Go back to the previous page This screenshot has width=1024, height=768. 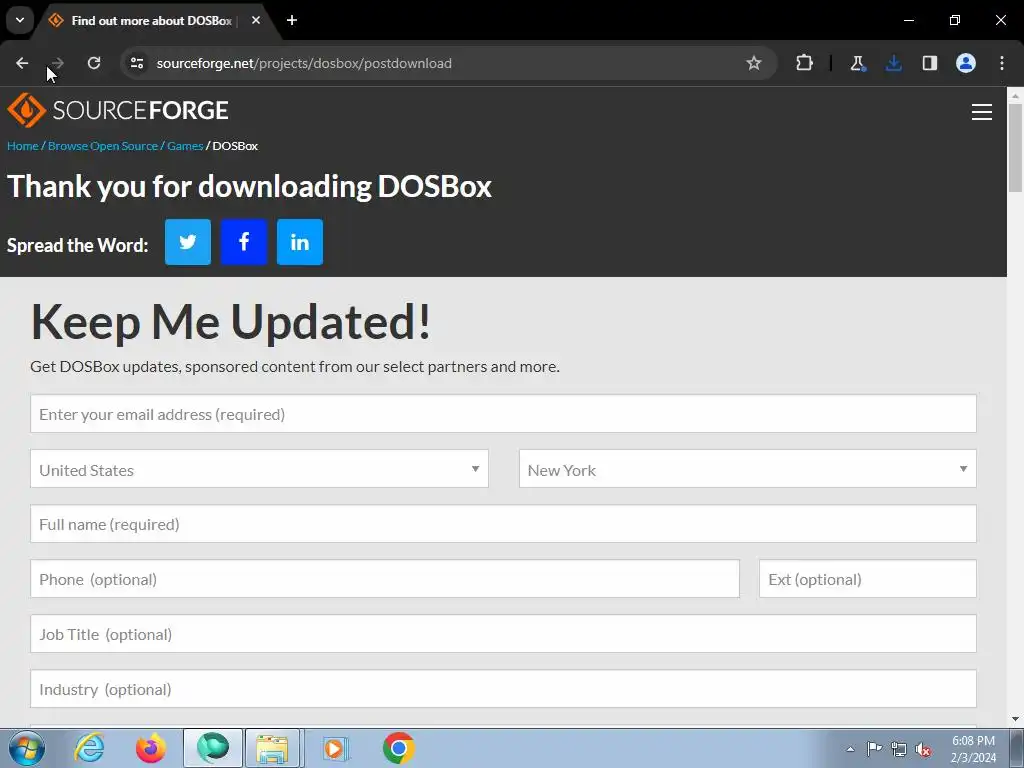point(22,63)
